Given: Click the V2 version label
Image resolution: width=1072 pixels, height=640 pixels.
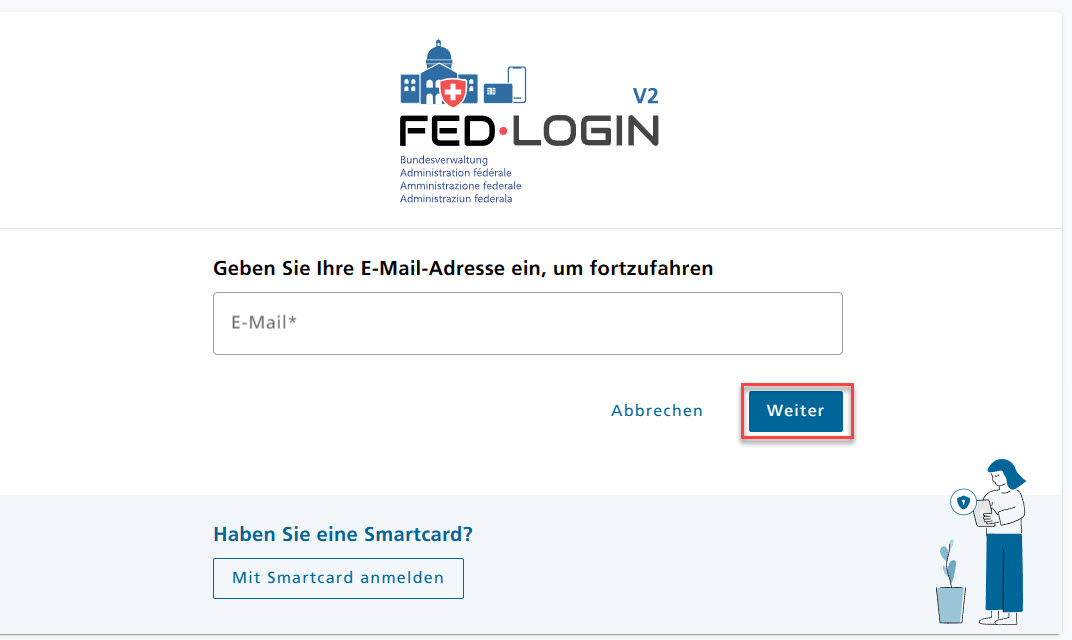Looking at the screenshot, I should pos(645,96).
